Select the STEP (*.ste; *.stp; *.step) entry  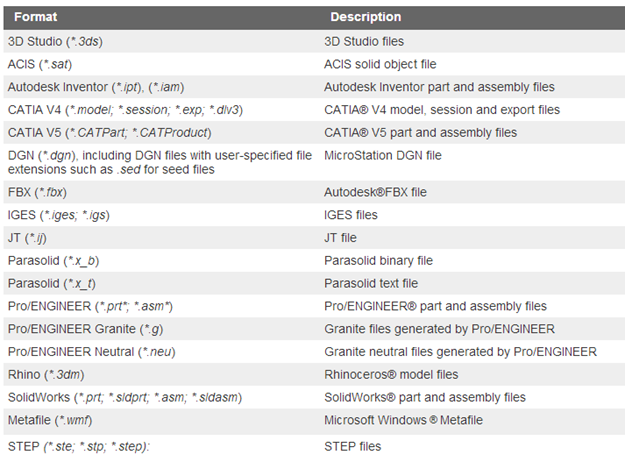(79, 446)
